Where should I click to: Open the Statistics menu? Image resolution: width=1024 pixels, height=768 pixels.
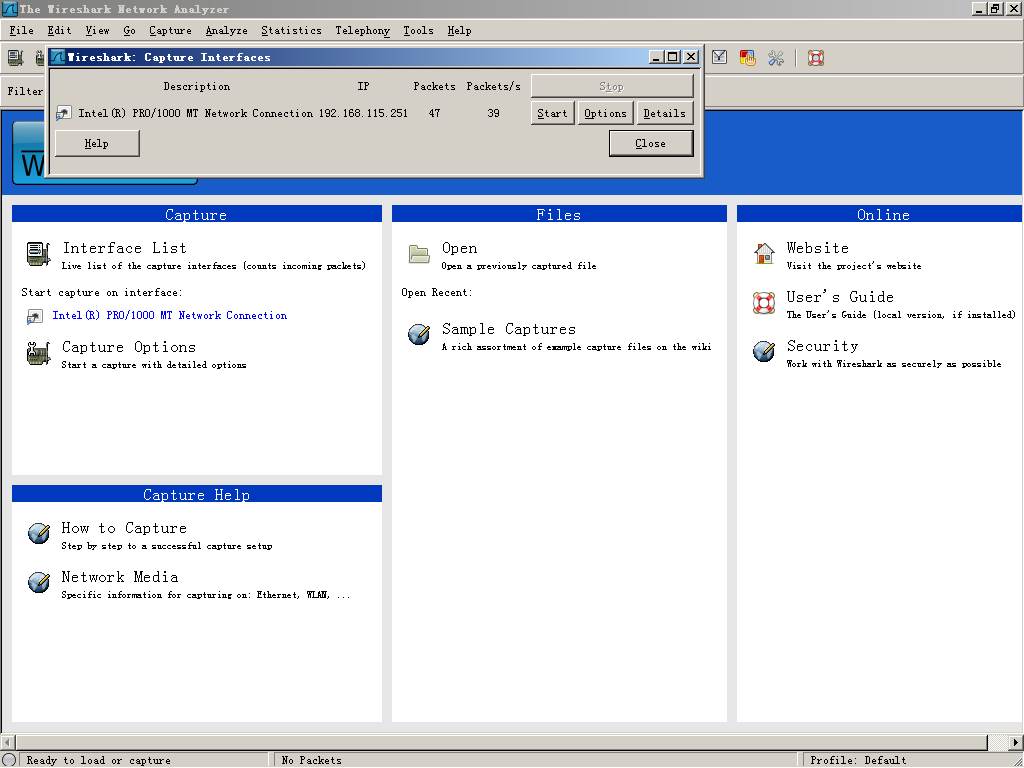click(x=291, y=31)
